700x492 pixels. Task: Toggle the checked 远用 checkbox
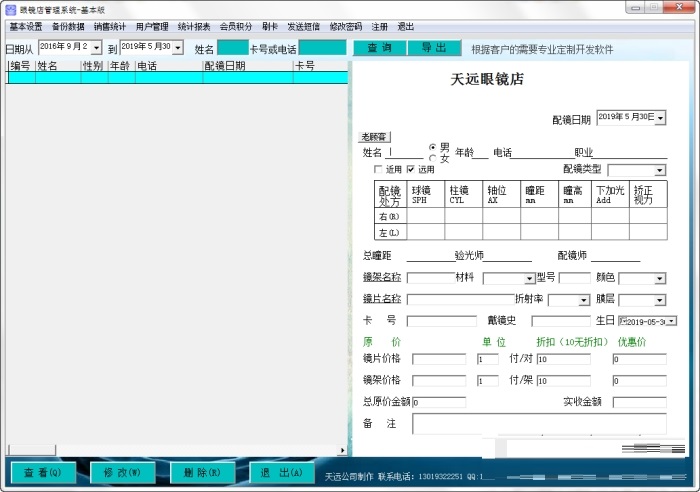pyautogui.click(x=411, y=169)
